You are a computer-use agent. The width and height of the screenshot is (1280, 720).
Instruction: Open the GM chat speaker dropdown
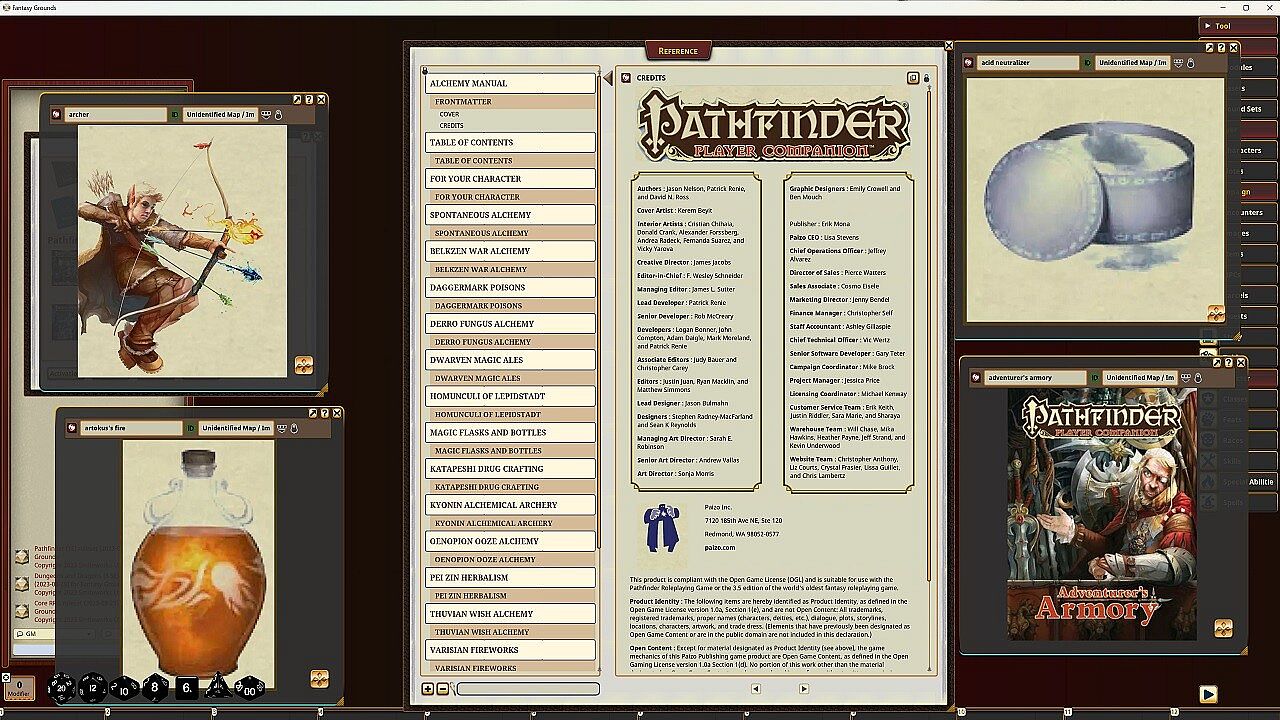pos(52,634)
